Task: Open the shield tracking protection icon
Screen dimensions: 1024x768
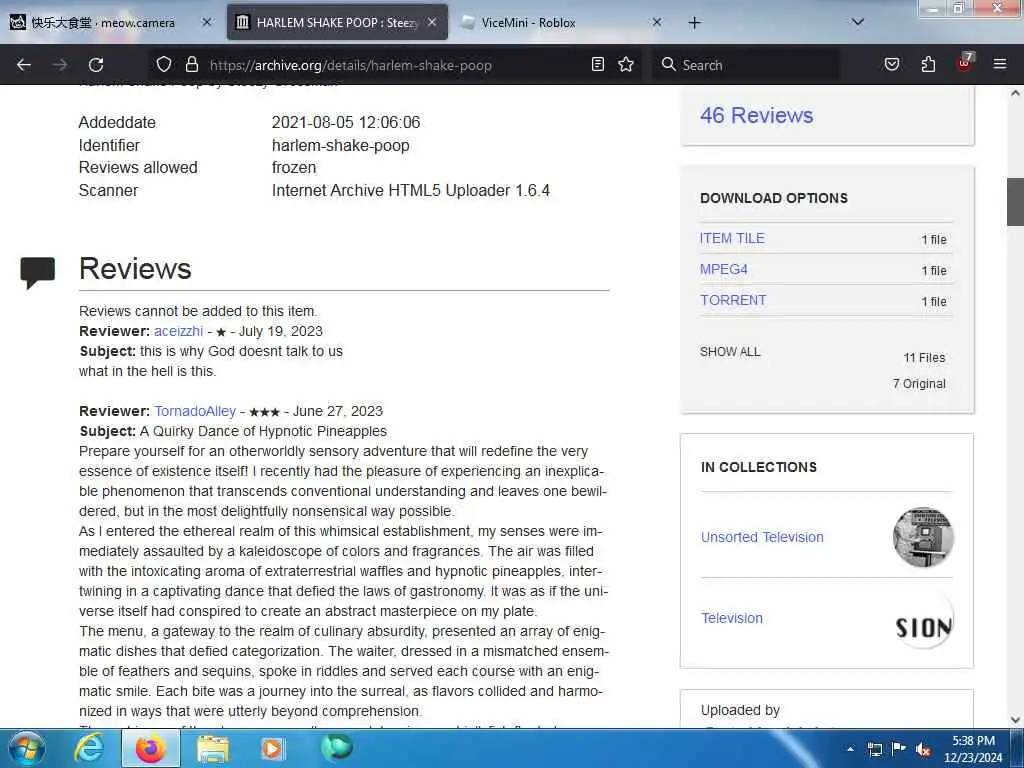Action: [164, 64]
